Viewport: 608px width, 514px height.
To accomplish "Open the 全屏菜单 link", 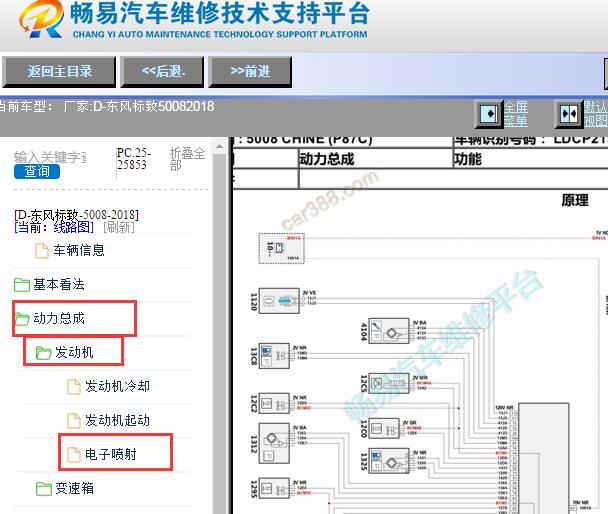I will [x=516, y=114].
